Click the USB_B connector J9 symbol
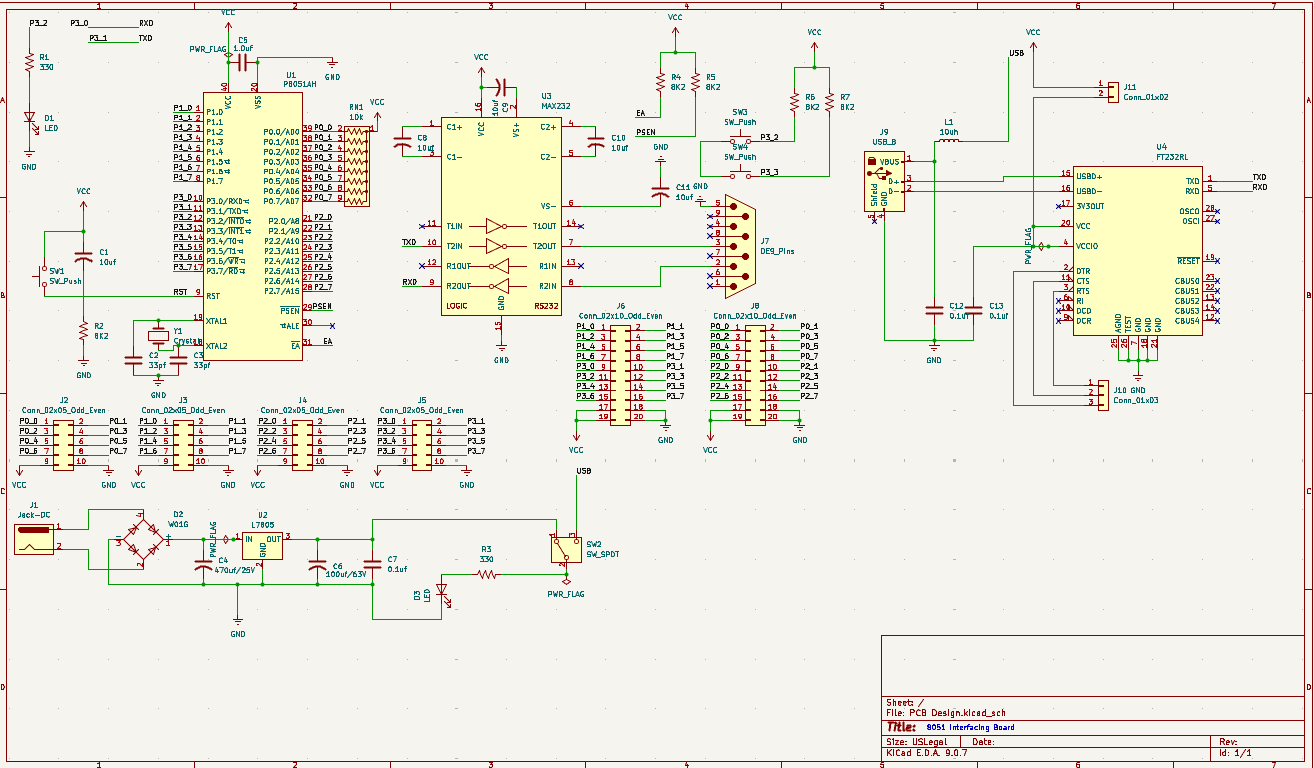Image resolution: width=1314 pixels, height=768 pixels. pyautogui.click(x=885, y=181)
